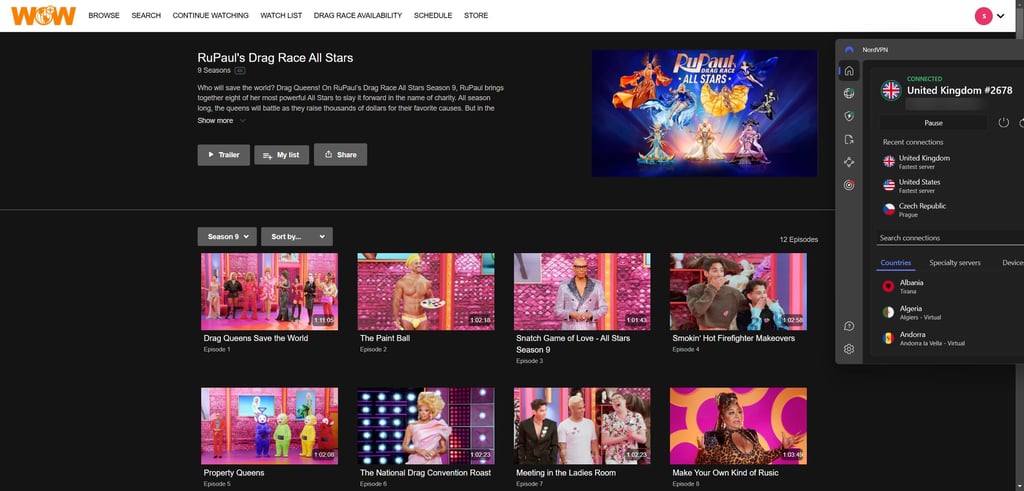Click the 'Recent connections' heading
This screenshot has height=491, width=1024.
913,142
